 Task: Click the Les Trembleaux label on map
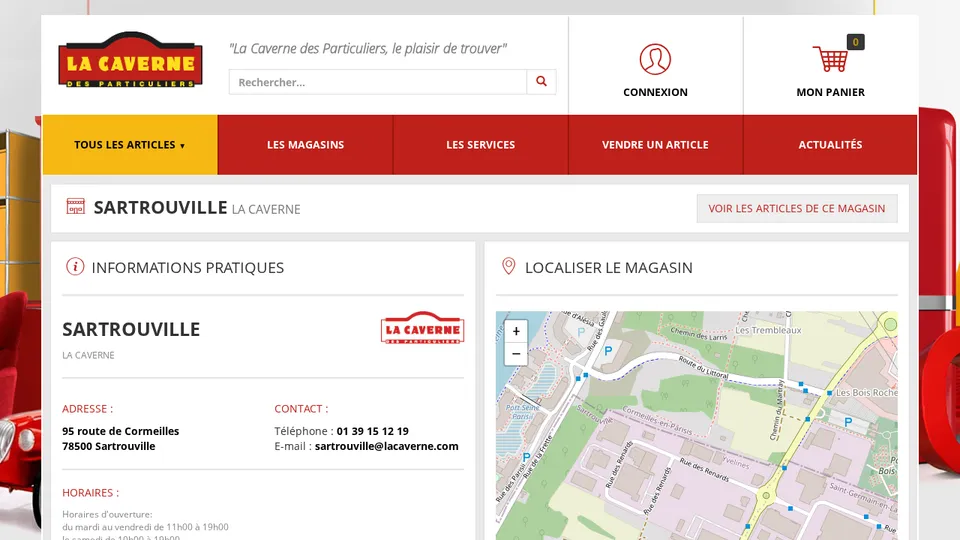pyautogui.click(x=768, y=330)
